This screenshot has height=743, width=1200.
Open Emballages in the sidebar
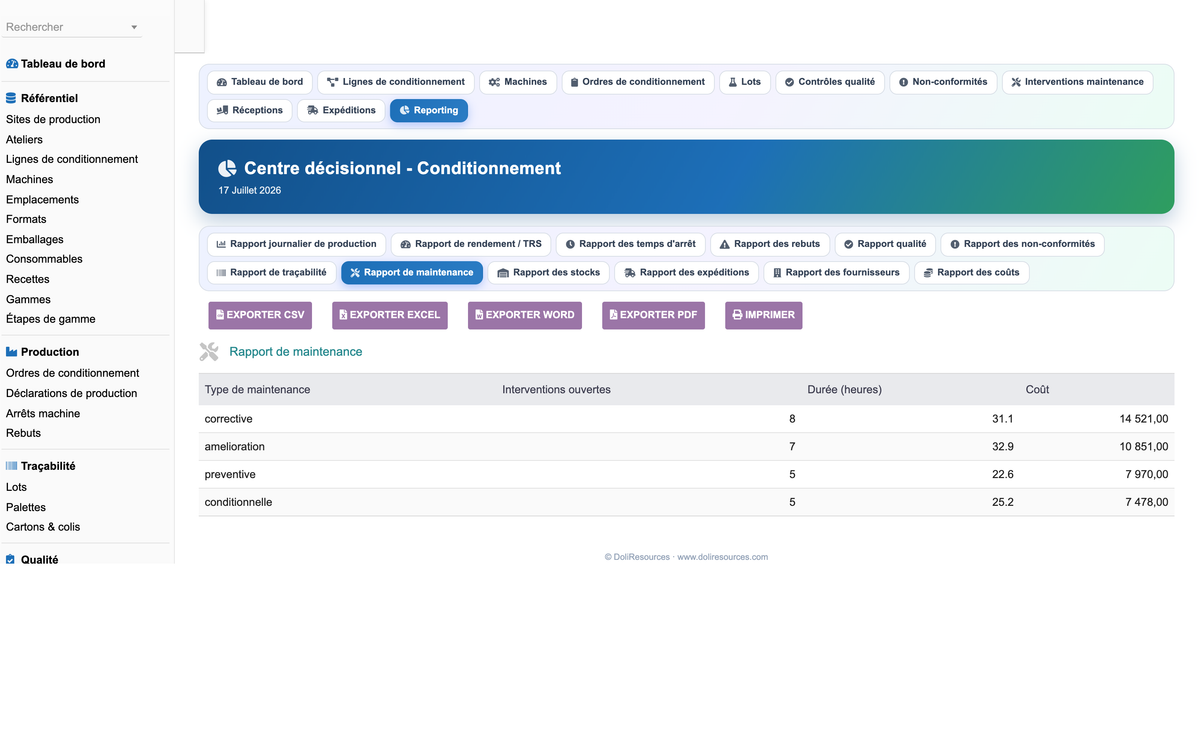[x=35, y=239]
